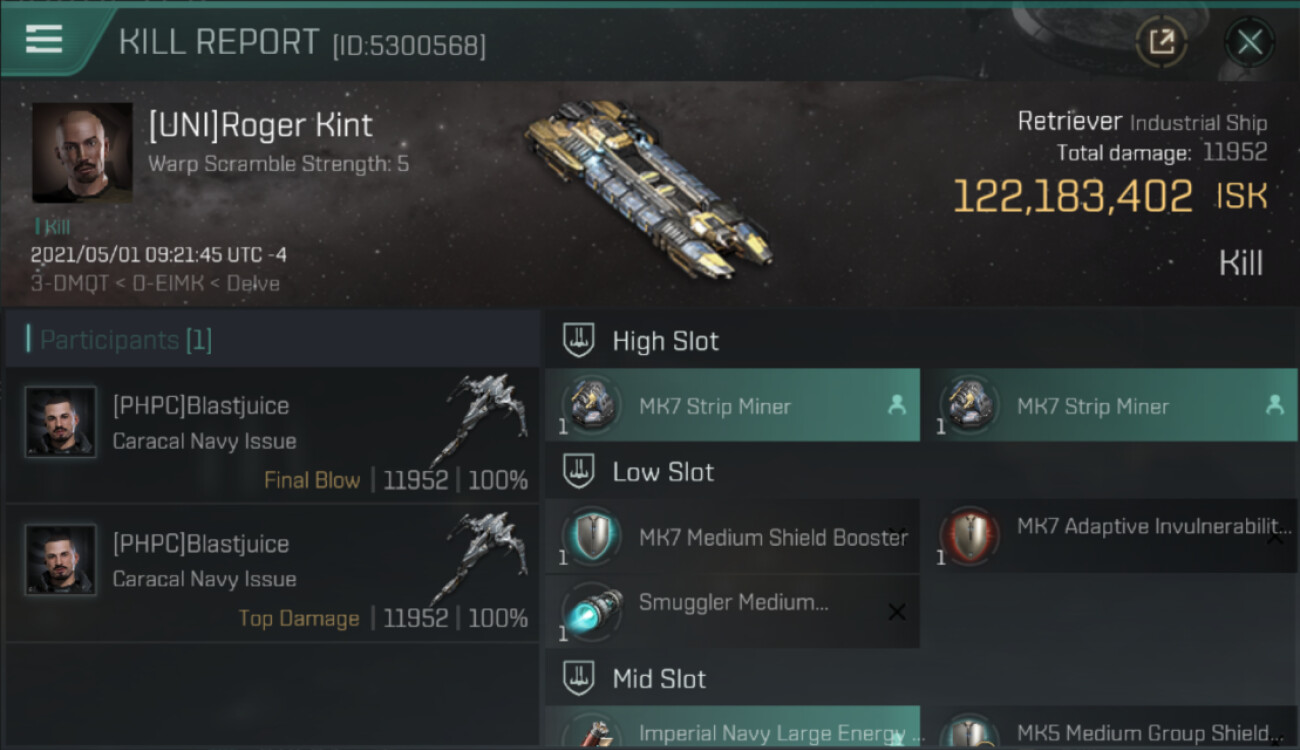Click Roger Kint's character portrait
Image resolution: width=1300 pixels, height=750 pixels.
click(x=82, y=152)
